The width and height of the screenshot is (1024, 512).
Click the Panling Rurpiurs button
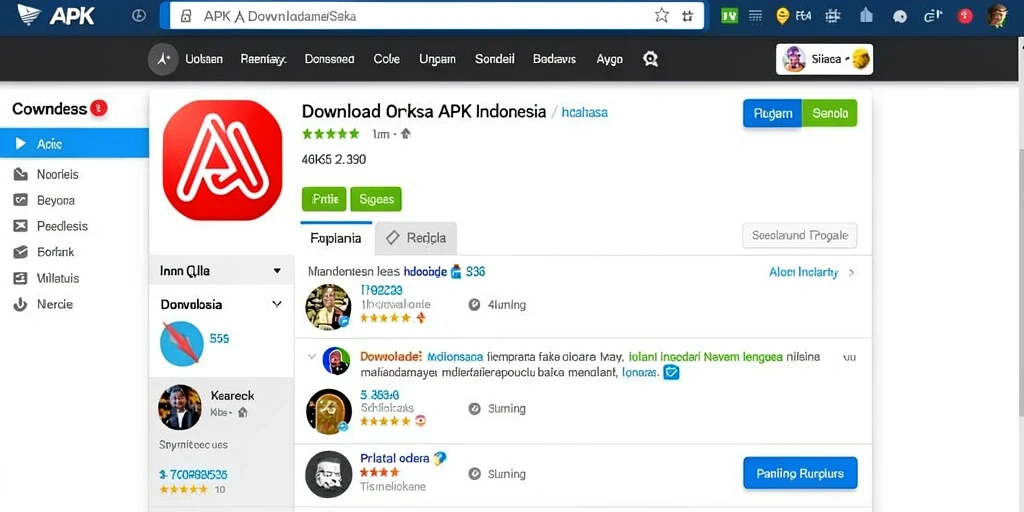[800, 473]
